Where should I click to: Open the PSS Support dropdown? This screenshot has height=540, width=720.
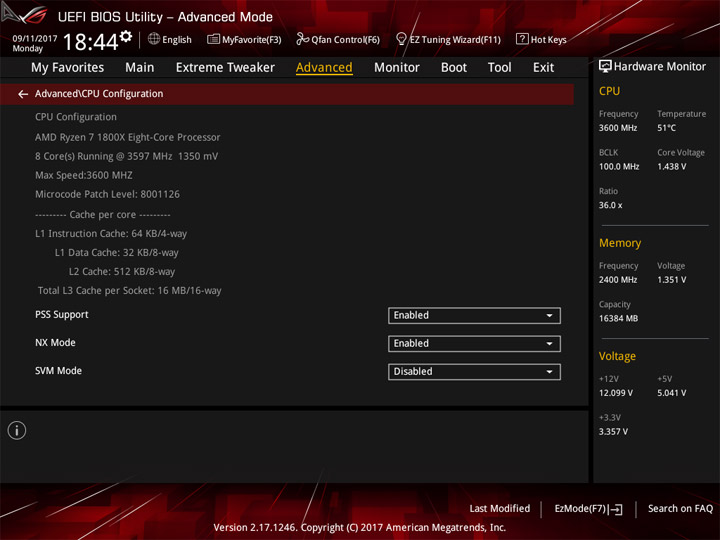tap(474, 315)
